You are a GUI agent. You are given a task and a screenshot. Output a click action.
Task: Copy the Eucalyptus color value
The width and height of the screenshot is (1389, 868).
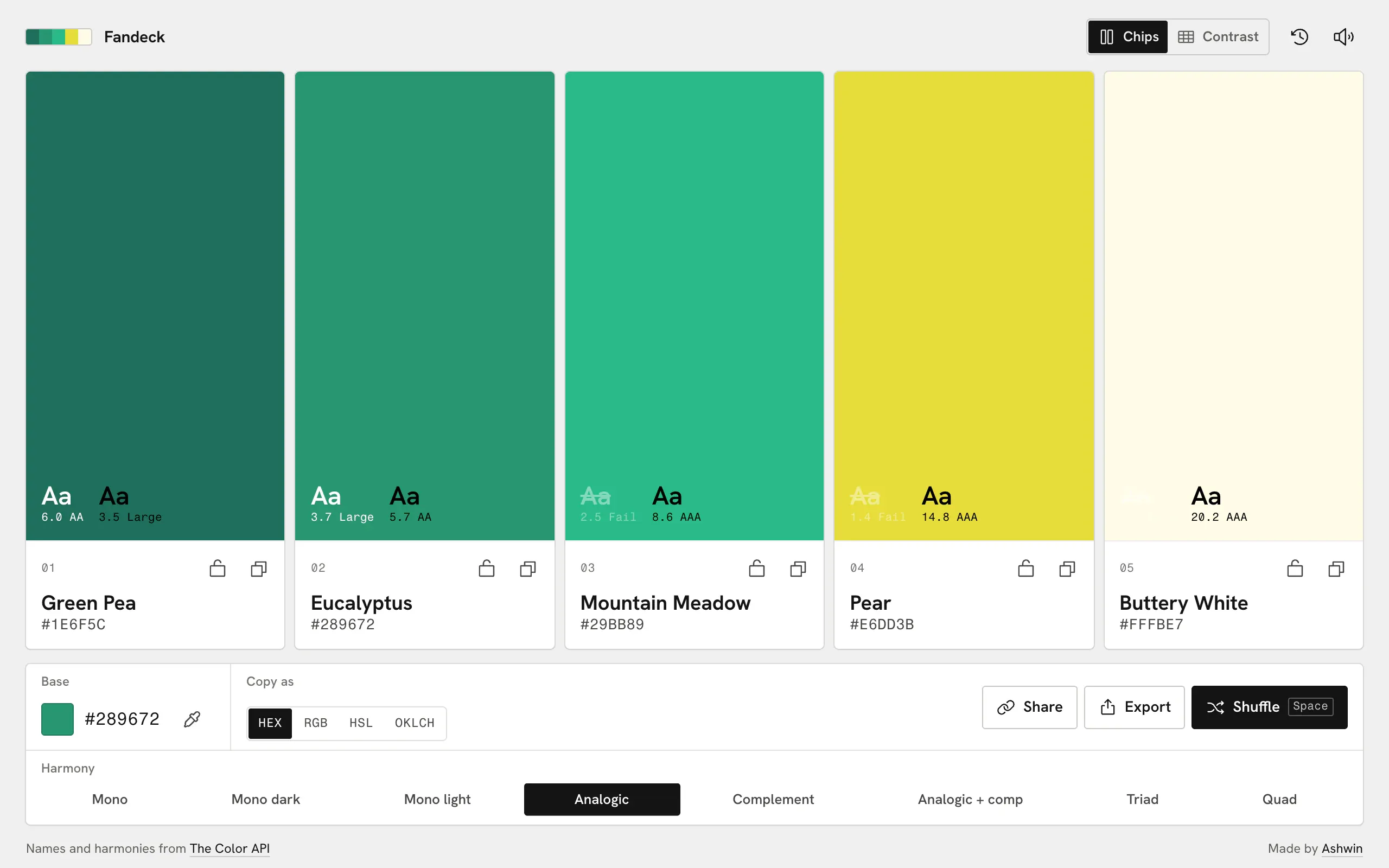click(x=528, y=569)
